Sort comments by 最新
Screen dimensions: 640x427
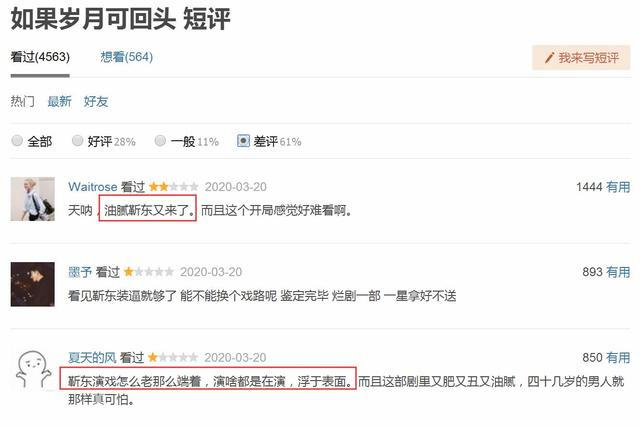coord(60,101)
